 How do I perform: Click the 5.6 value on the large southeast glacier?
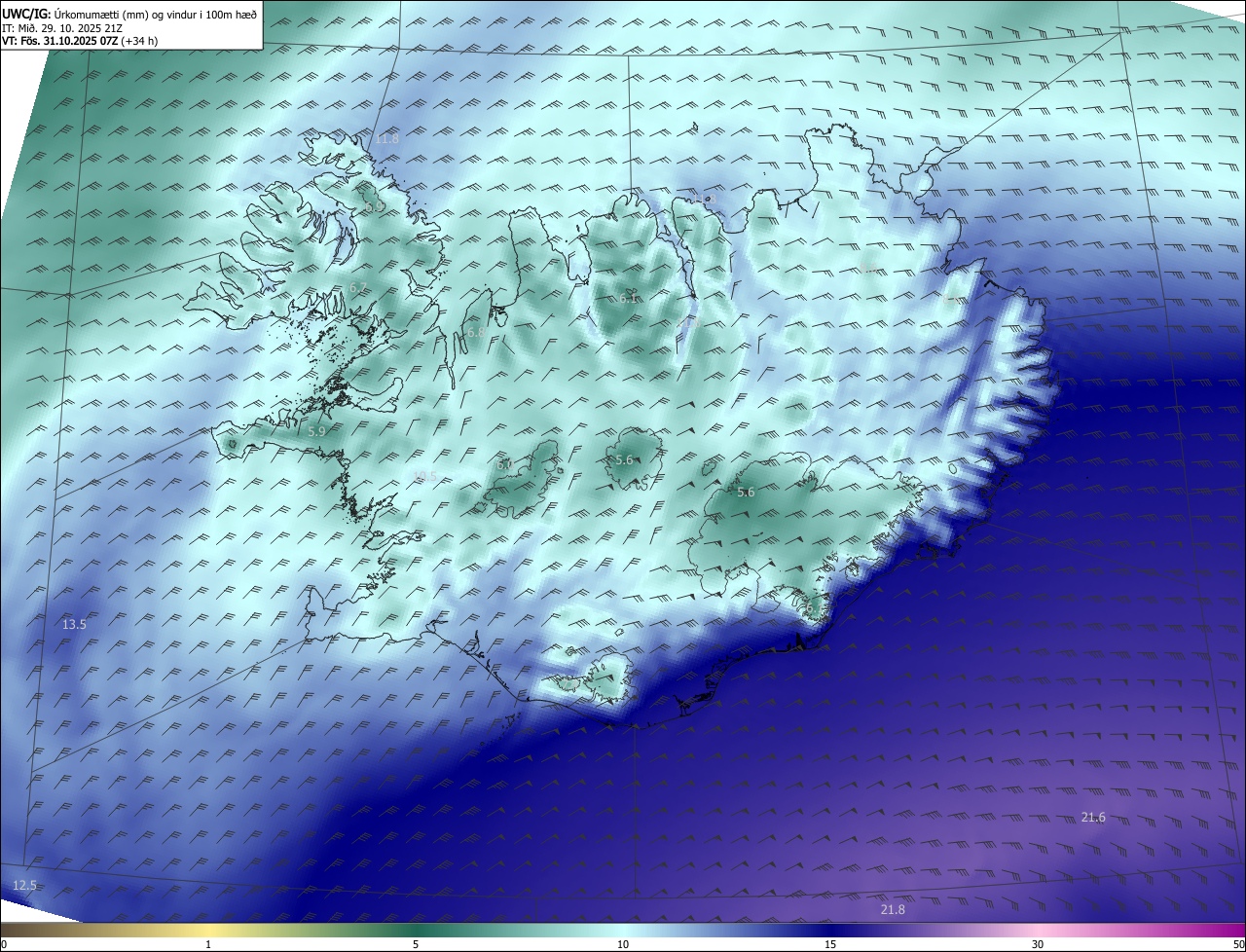pos(746,493)
